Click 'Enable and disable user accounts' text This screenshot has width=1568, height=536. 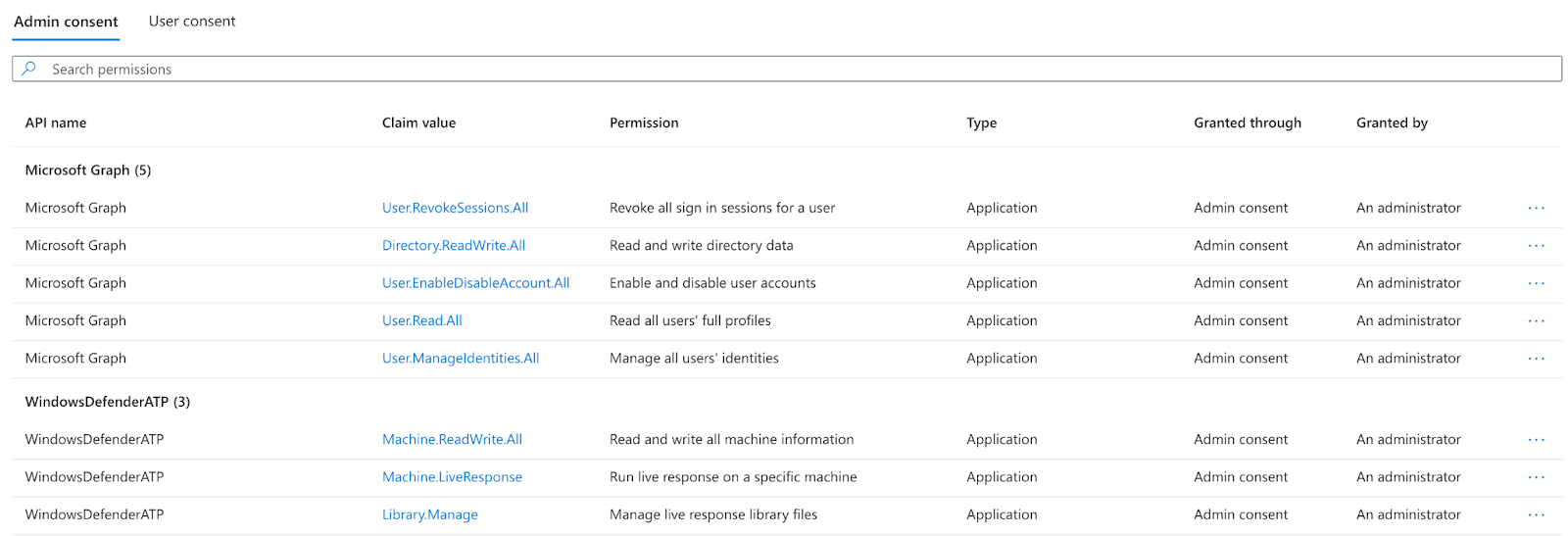[712, 283]
